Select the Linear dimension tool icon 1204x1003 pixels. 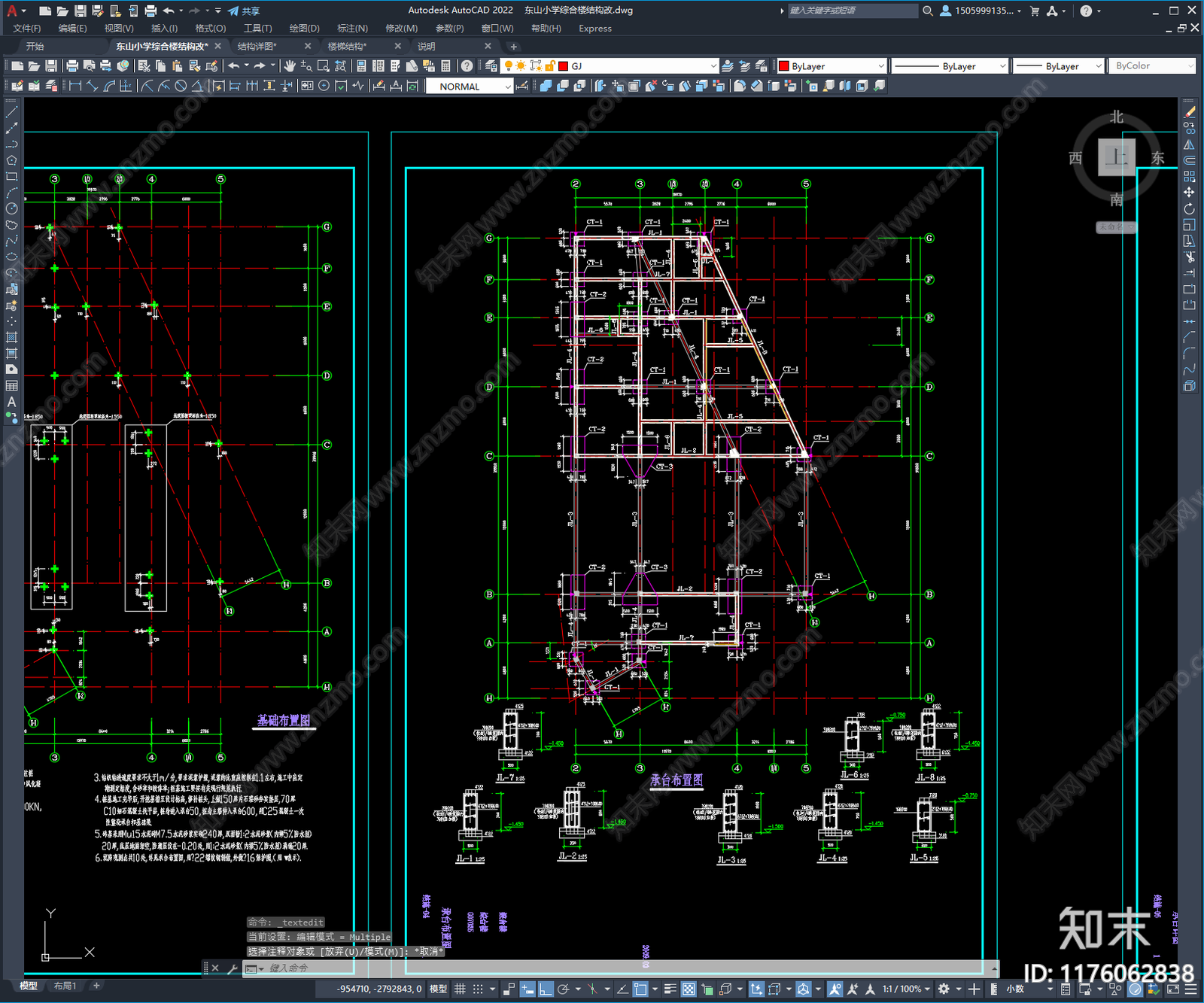click(75, 86)
